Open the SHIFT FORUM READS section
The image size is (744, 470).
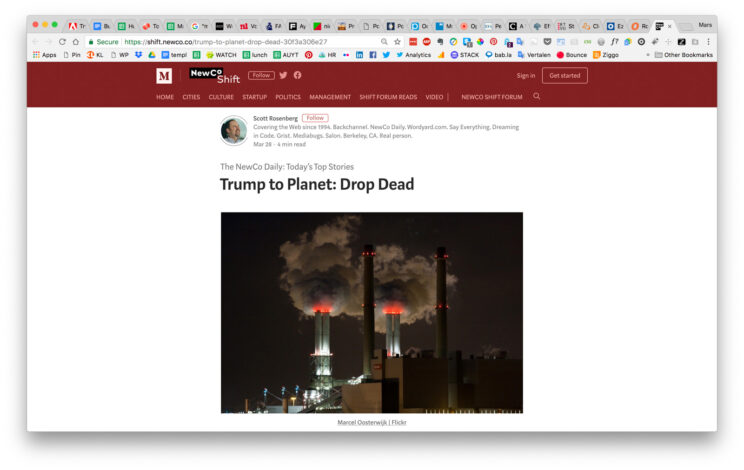click(x=389, y=97)
